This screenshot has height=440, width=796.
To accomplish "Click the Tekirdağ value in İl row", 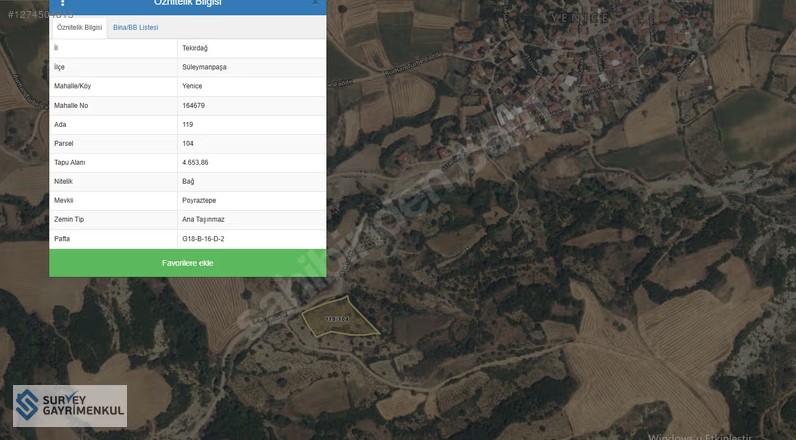I will (x=196, y=48).
